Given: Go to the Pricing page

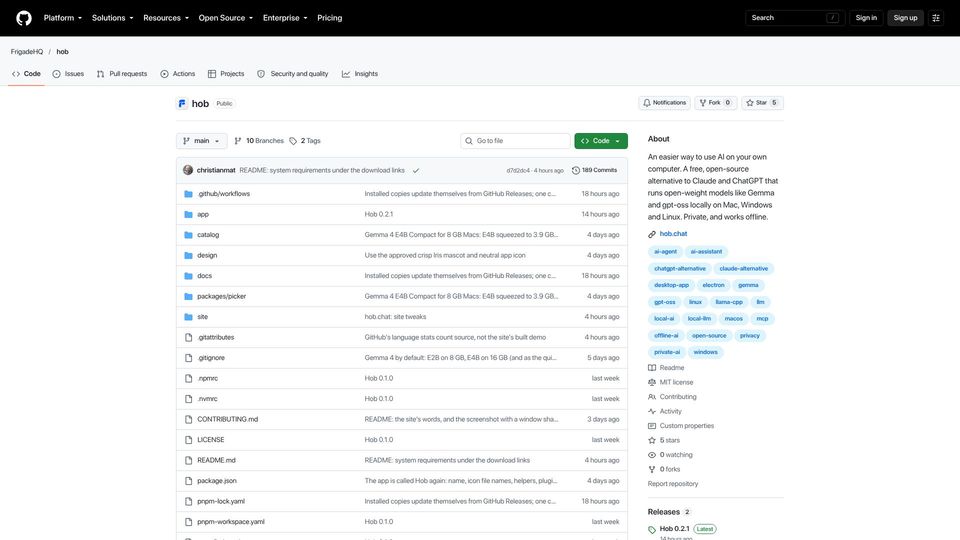Looking at the screenshot, I should 329,18.
